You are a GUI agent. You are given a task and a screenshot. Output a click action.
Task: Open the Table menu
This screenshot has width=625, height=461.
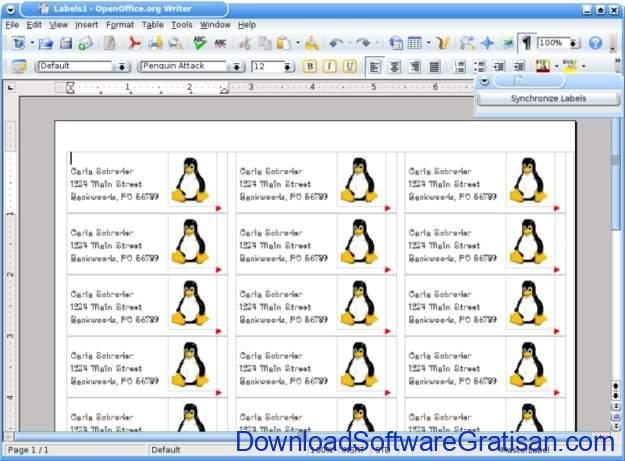153,25
